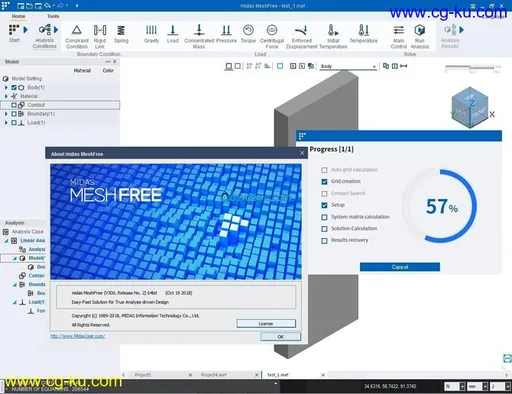Click the Model Setting icon in the Model tree
512x394 pixels.
(x=5, y=79)
